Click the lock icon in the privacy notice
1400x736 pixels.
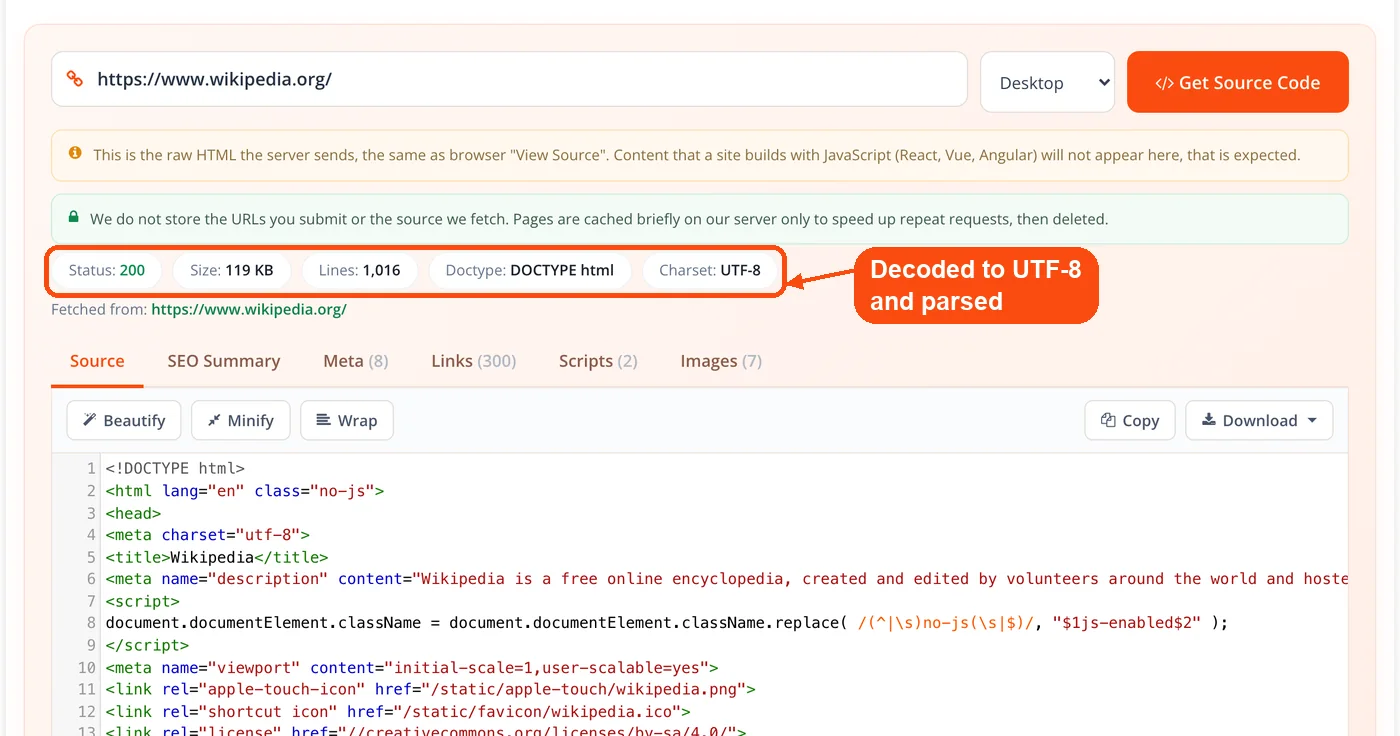pos(73,217)
